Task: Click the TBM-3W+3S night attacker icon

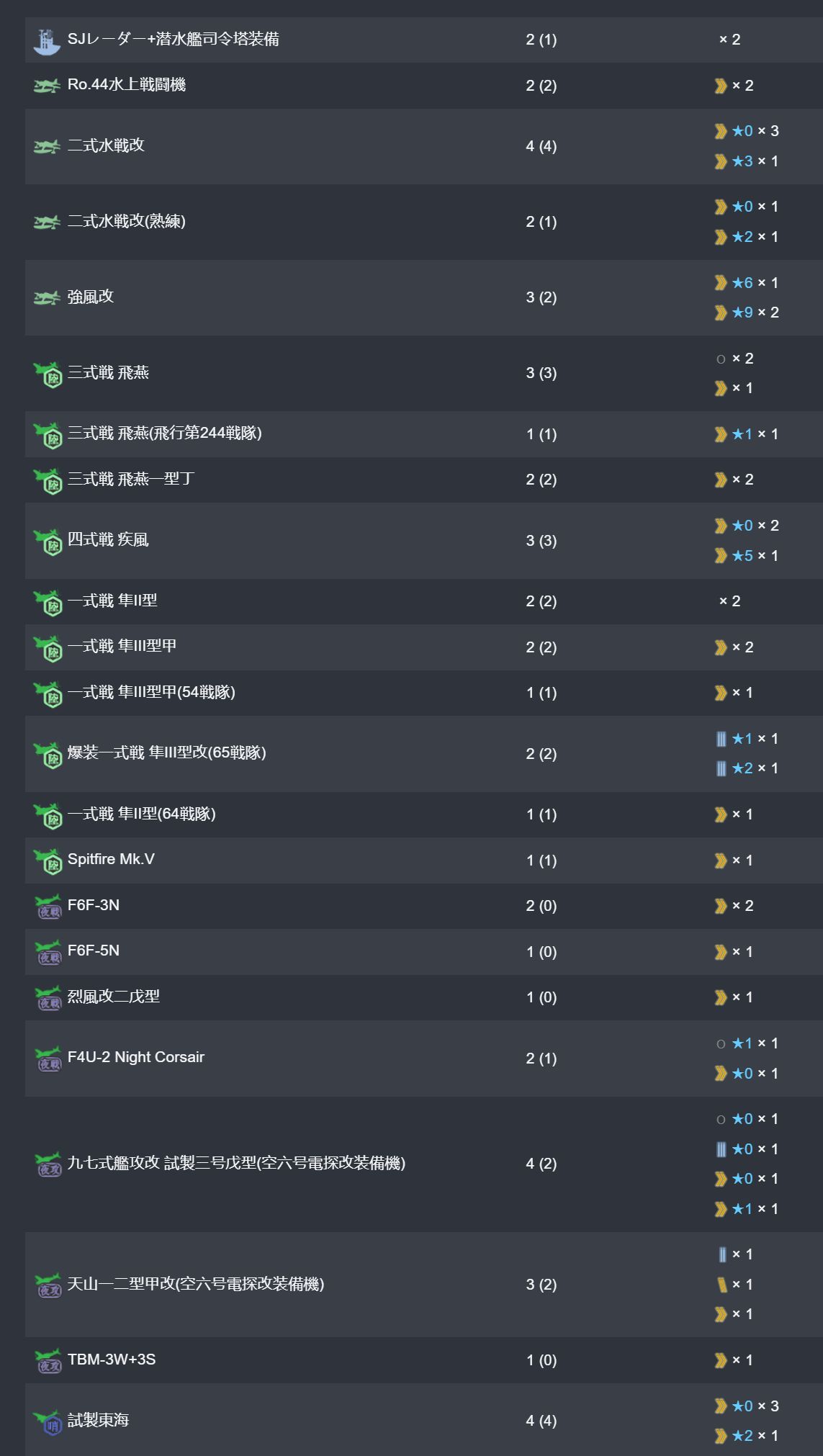Action: tap(48, 1360)
